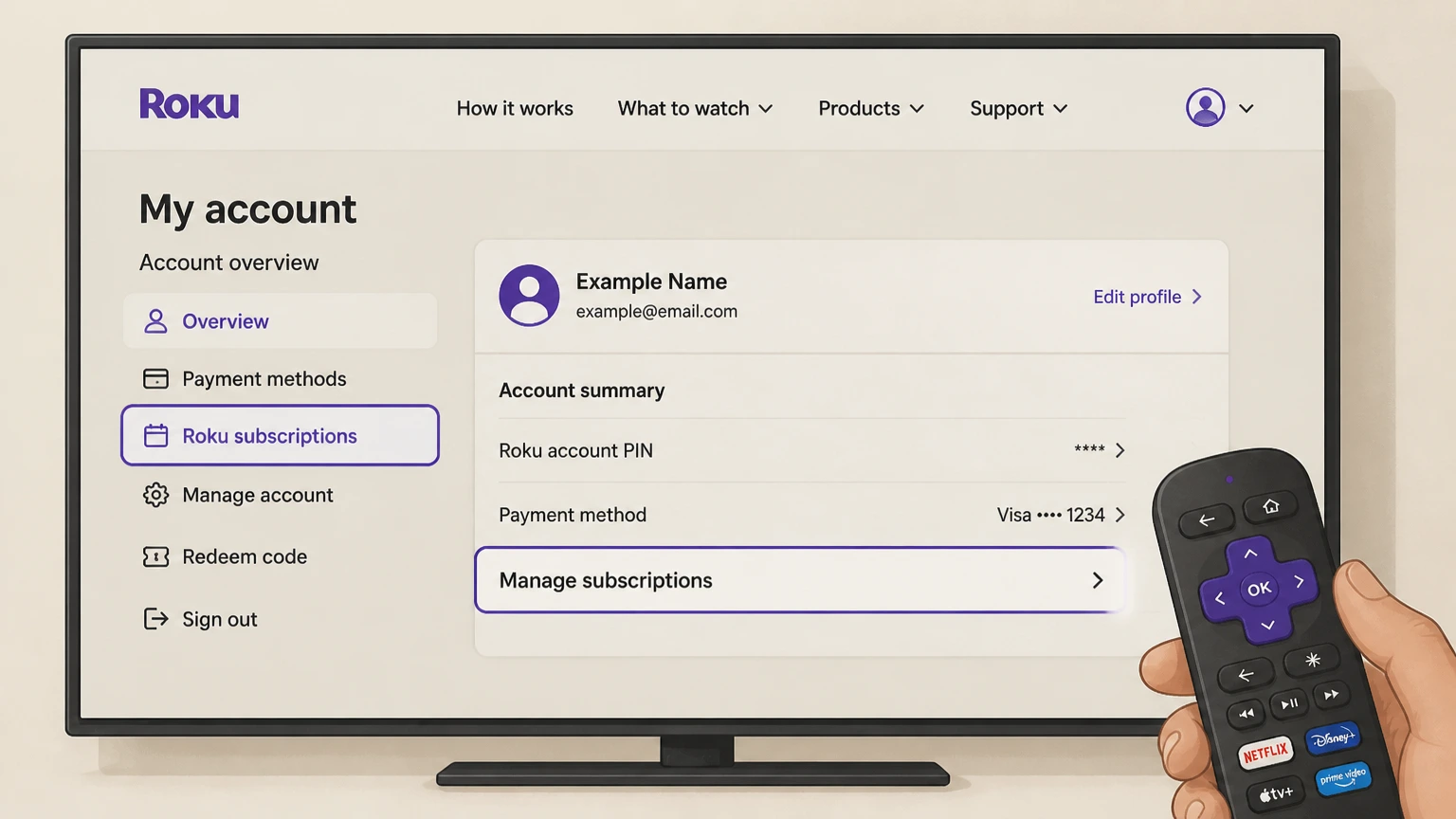Click the OK button on the remote
The height and width of the screenshot is (819, 1456).
click(x=1259, y=589)
